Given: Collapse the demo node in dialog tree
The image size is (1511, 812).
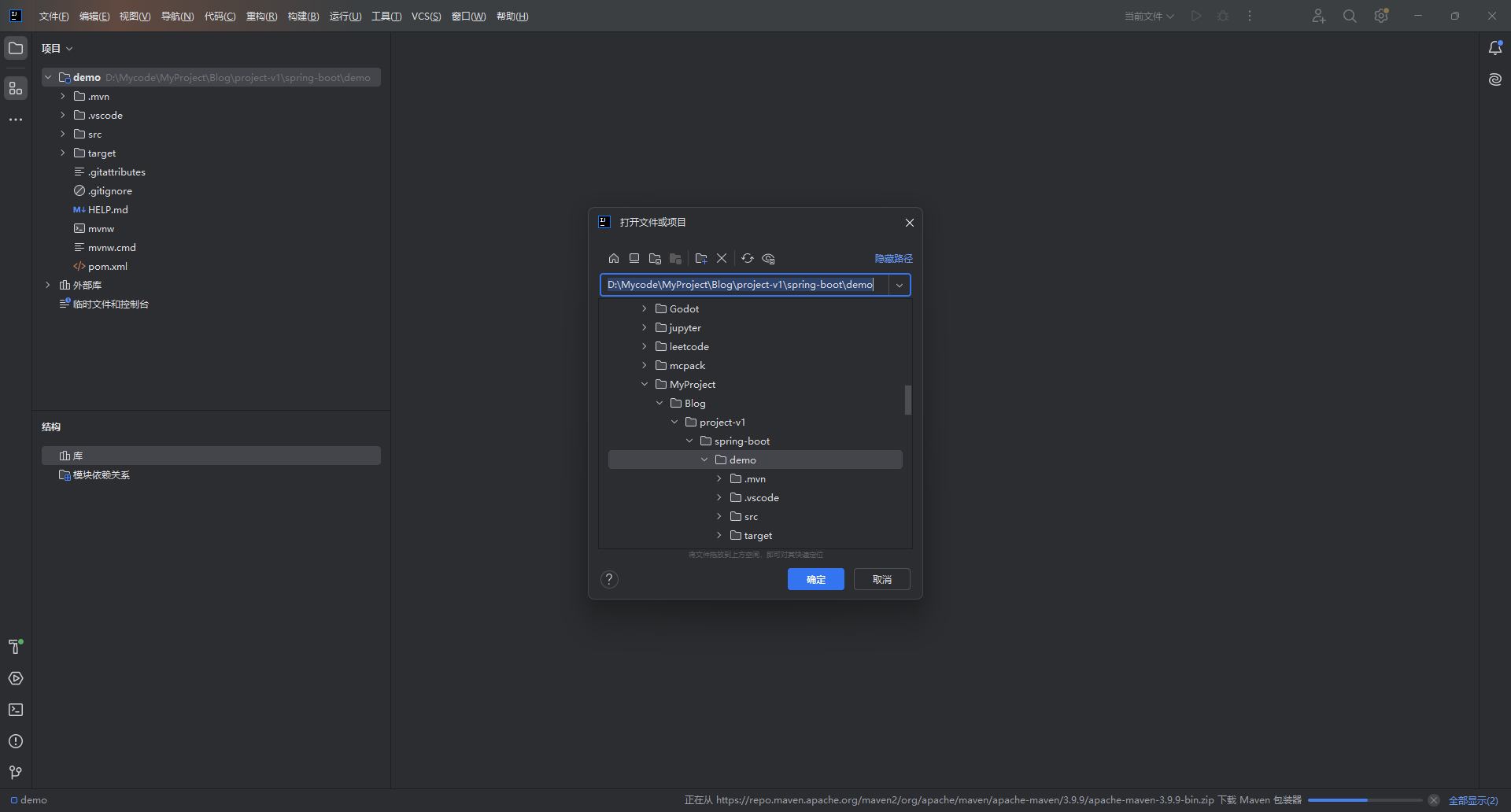Looking at the screenshot, I should 704,460.
